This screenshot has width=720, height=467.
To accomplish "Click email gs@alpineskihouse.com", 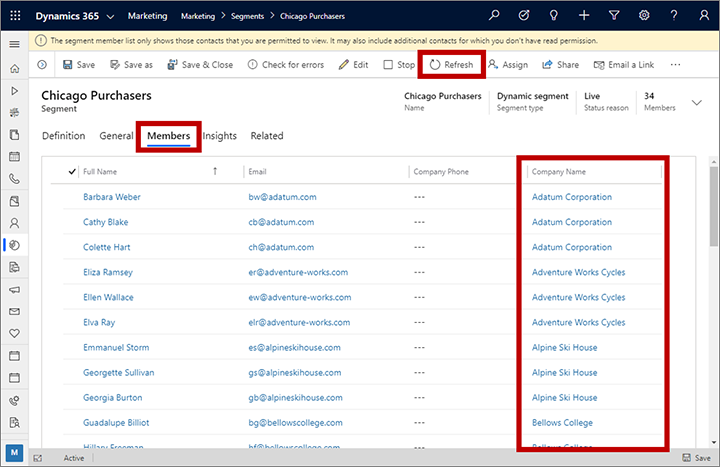I will tap(295, 373).
